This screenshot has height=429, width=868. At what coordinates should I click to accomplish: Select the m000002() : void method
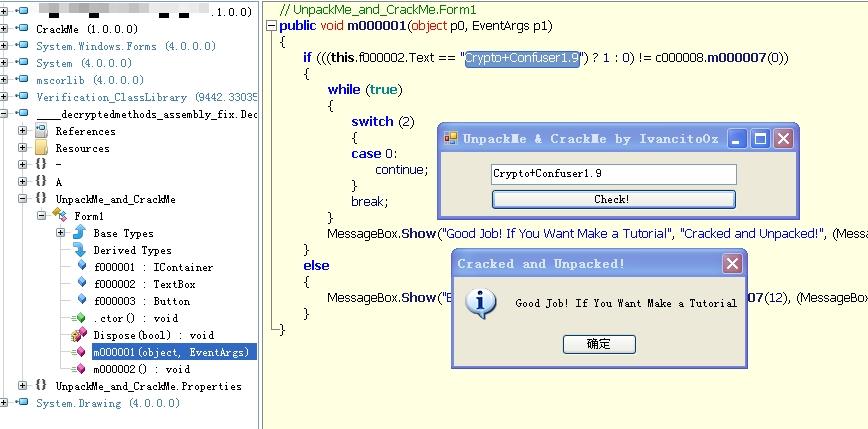141,369
